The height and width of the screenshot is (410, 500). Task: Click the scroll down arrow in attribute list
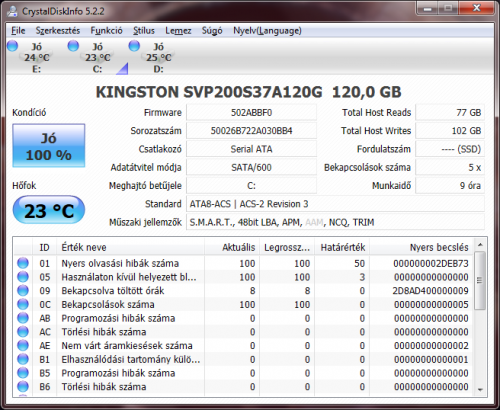pyautogui.click(x=480, y=390)
